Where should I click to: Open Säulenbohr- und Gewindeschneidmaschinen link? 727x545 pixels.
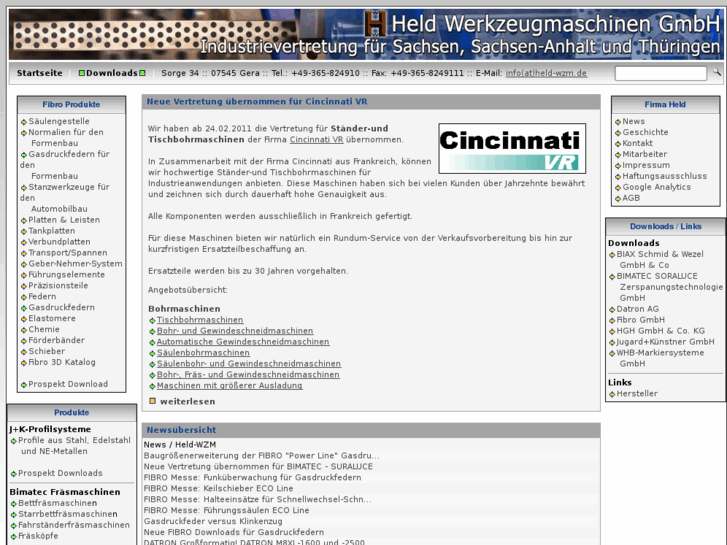tap(249, 364)
